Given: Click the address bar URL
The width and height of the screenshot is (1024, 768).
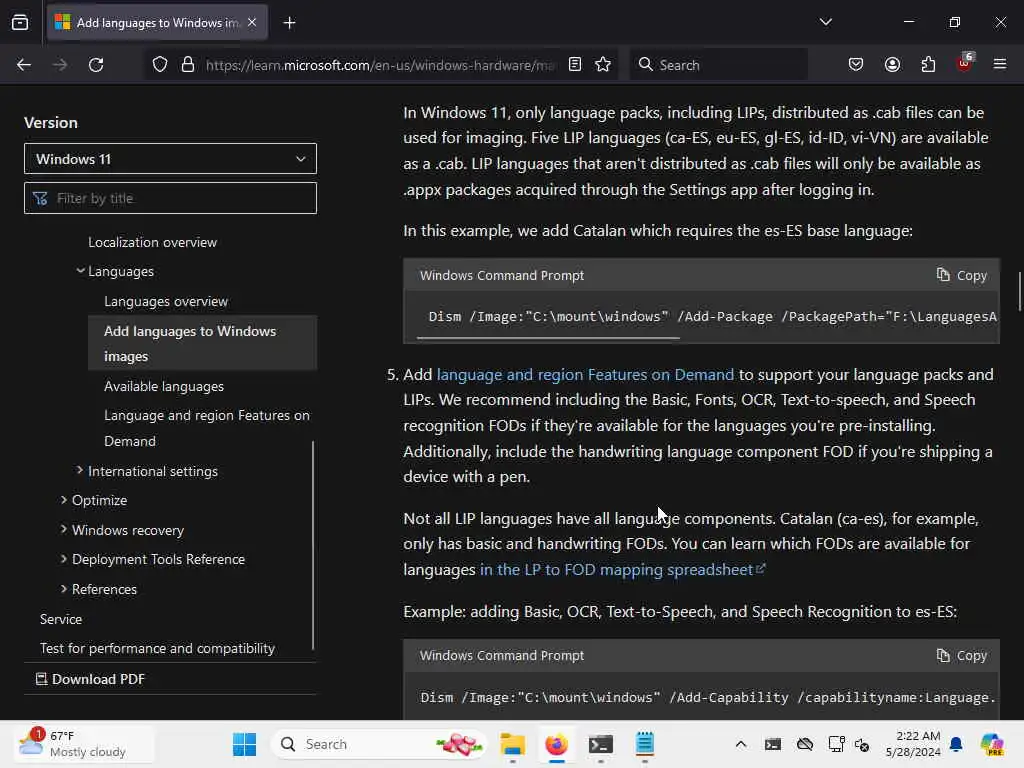Looking at the screenshot, I should [380, 65].
